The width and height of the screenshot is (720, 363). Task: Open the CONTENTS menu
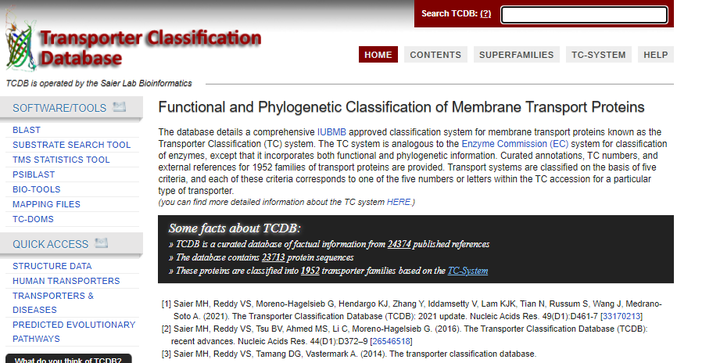(x=435, y=55)
